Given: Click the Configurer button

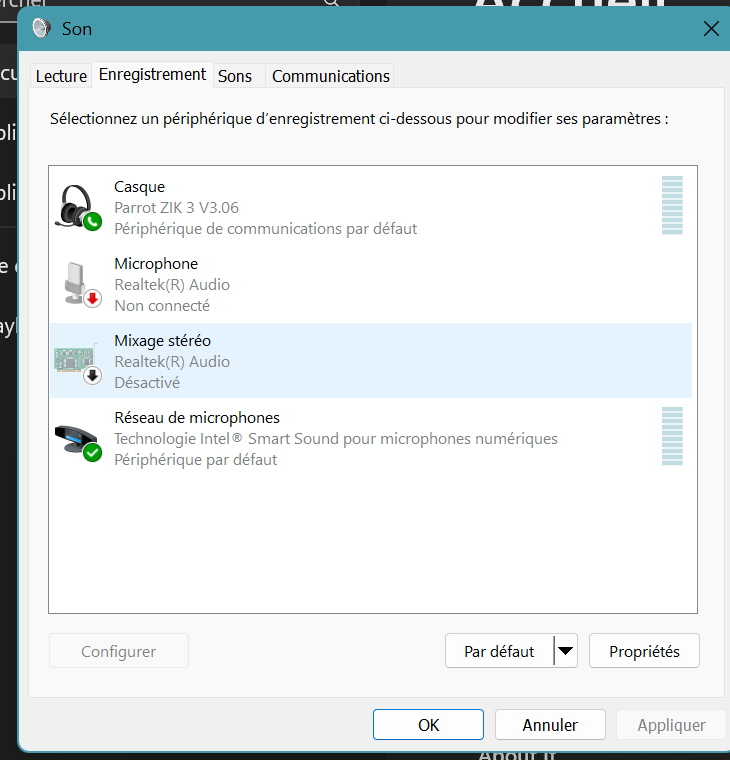Looking at the screenshot, I should coord(119,650).
